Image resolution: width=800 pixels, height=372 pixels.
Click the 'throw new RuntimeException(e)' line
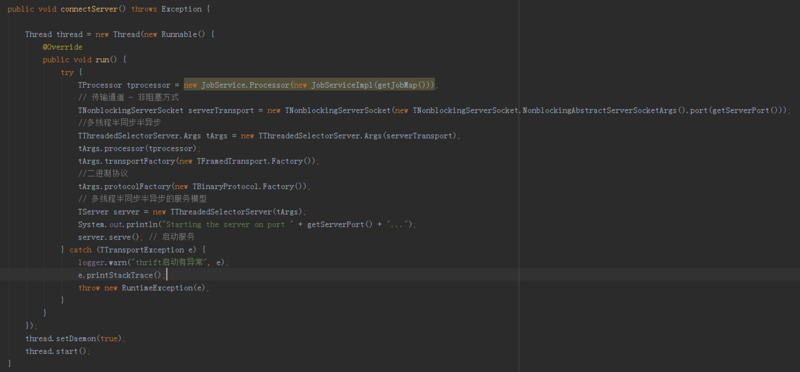[144, 288]
